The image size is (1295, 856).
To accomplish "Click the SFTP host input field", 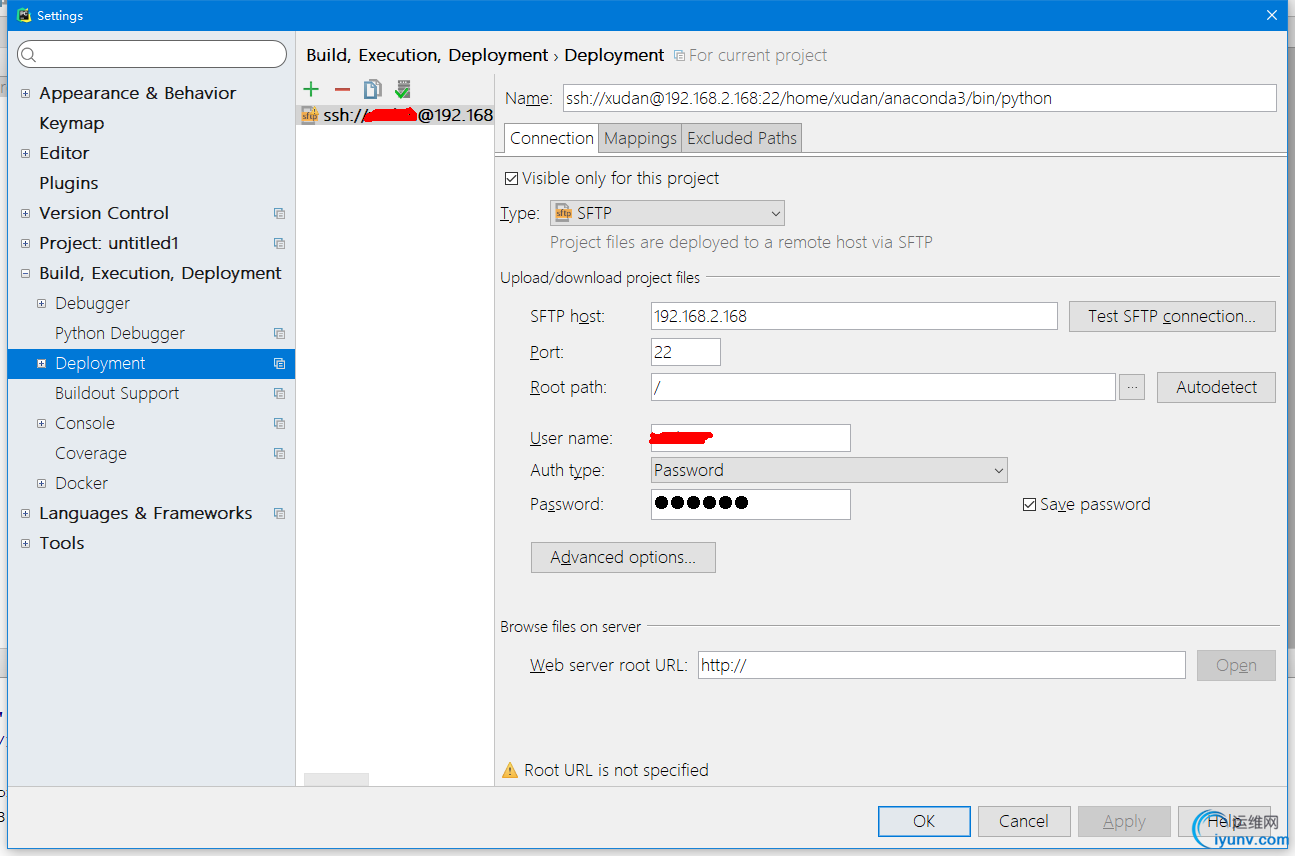I will [x=853, y=316].
